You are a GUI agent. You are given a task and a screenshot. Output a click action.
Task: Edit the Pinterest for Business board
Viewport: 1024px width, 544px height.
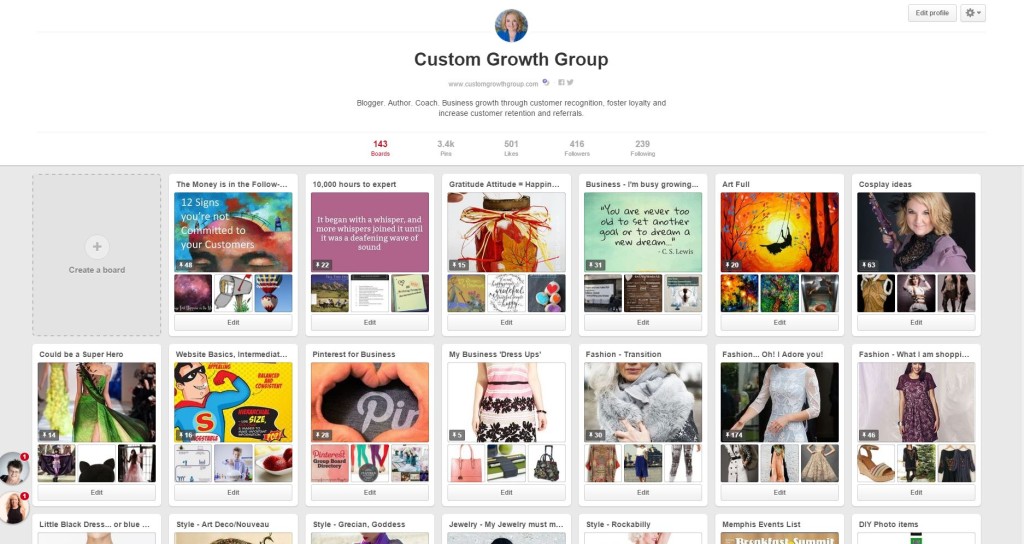click(370, 492)
